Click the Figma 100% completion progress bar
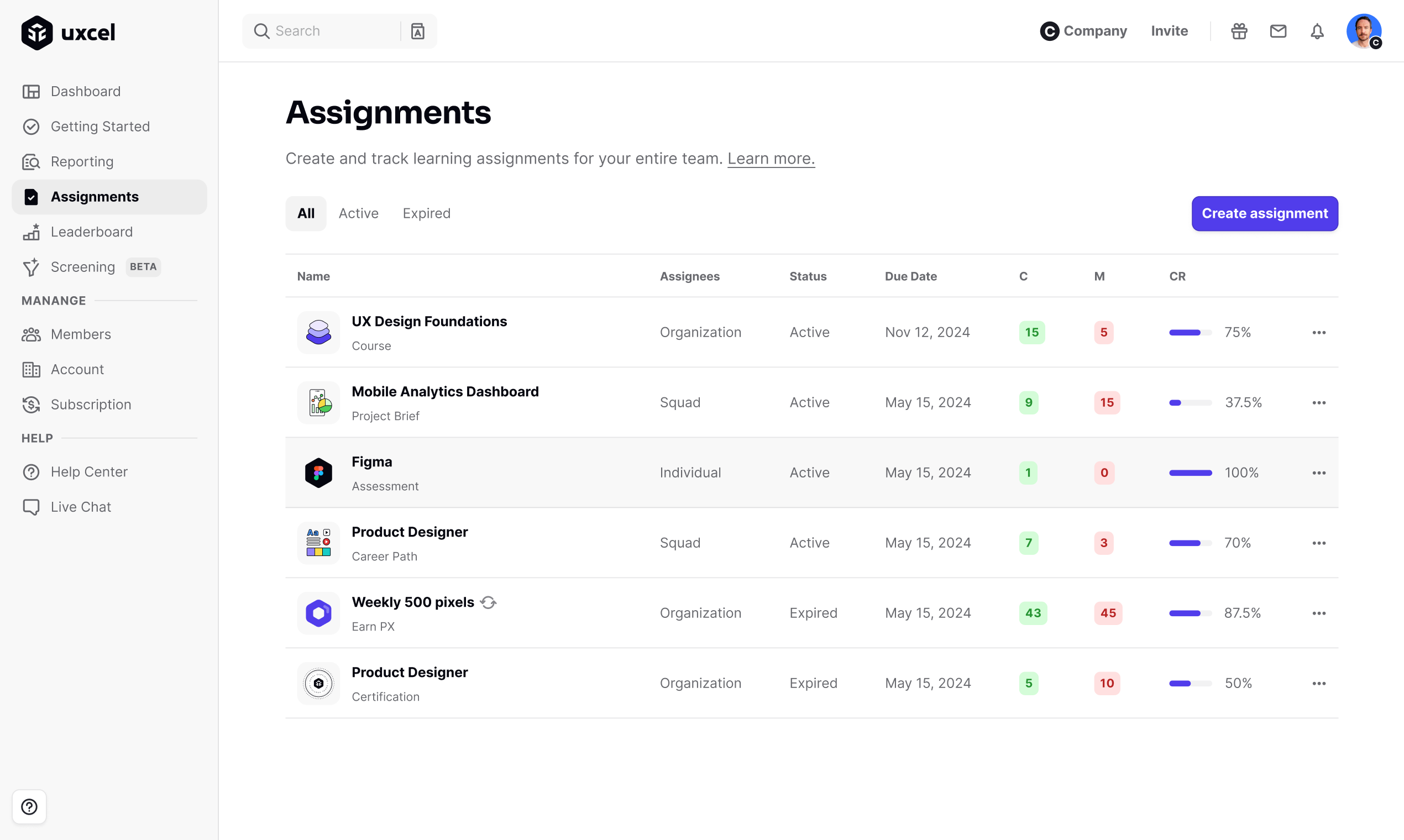 tap(1190, 473)
